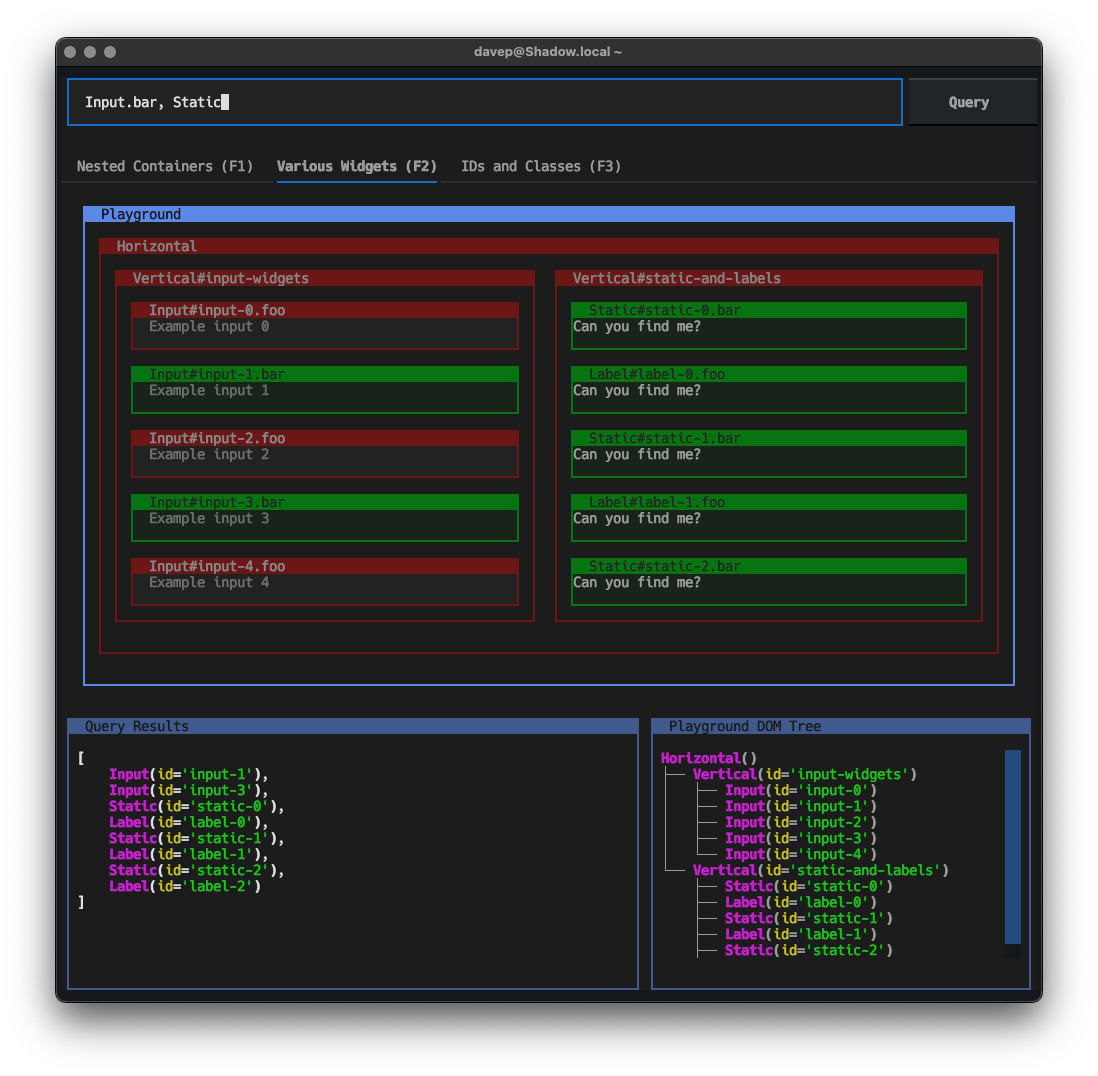Click the Example input 0 field
The height and width of the screenshot is (1076, 1098).
(324, 327)
